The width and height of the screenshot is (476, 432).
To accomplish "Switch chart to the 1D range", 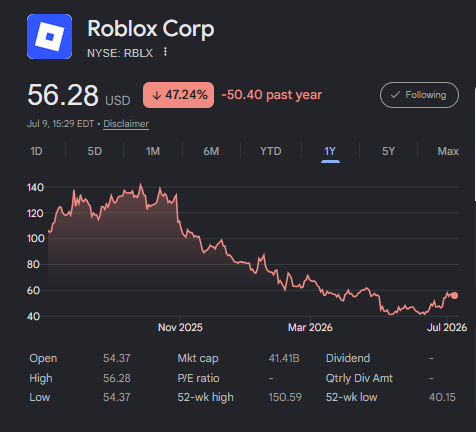I will 36,151.
